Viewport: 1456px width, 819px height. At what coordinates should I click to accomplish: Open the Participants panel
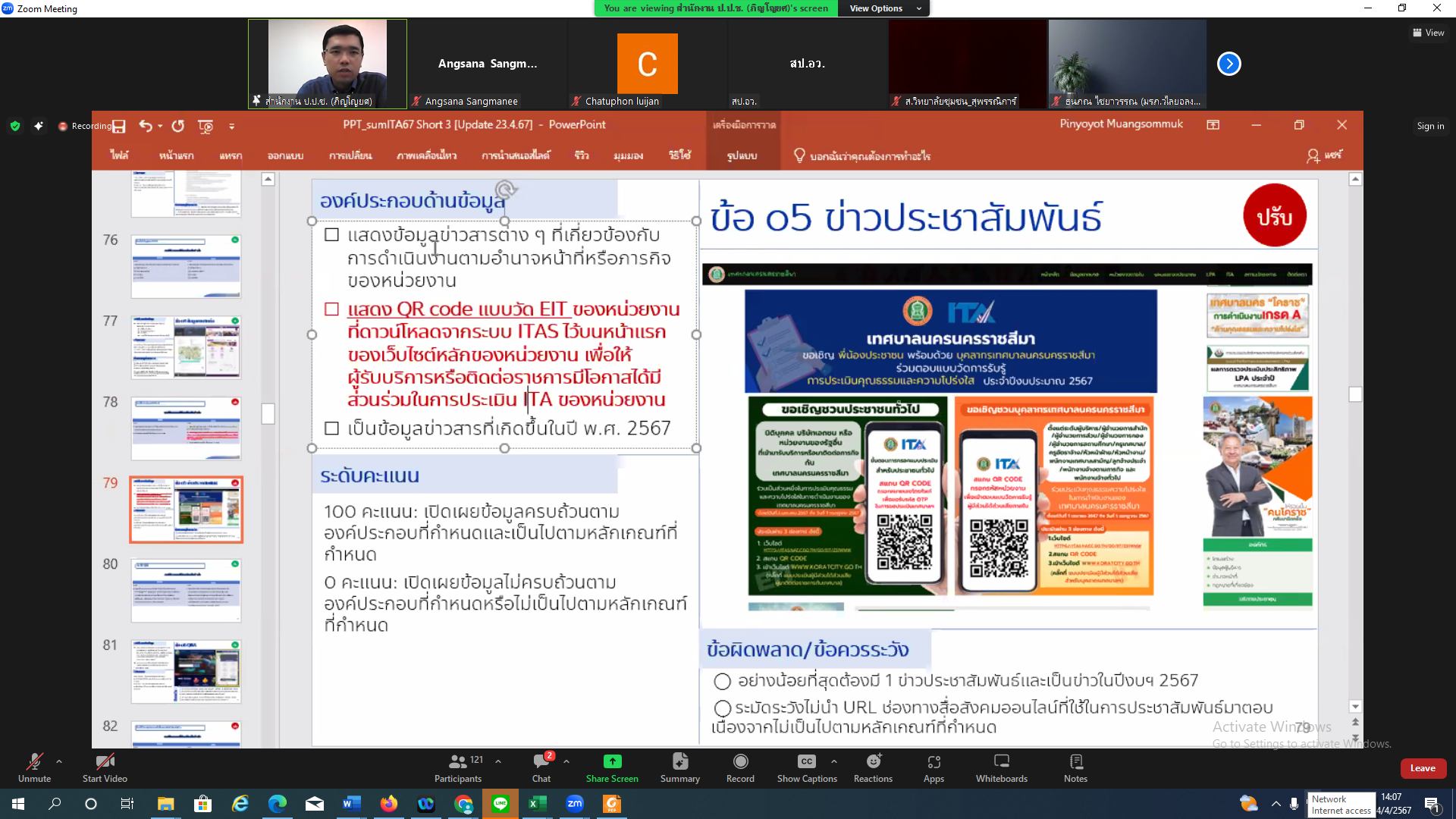point(458,767)
